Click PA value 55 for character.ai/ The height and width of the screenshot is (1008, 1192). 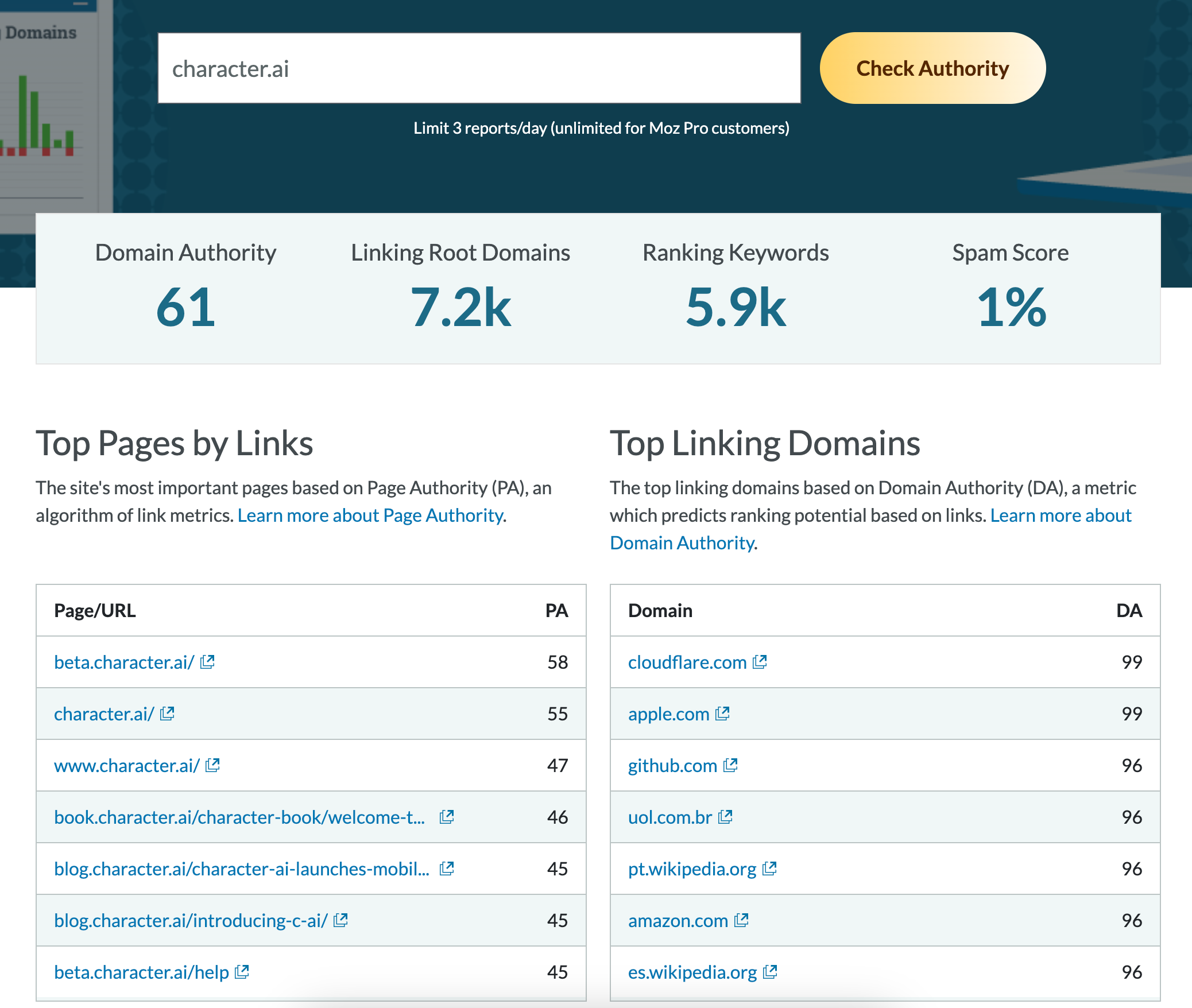tap(558, 714)
